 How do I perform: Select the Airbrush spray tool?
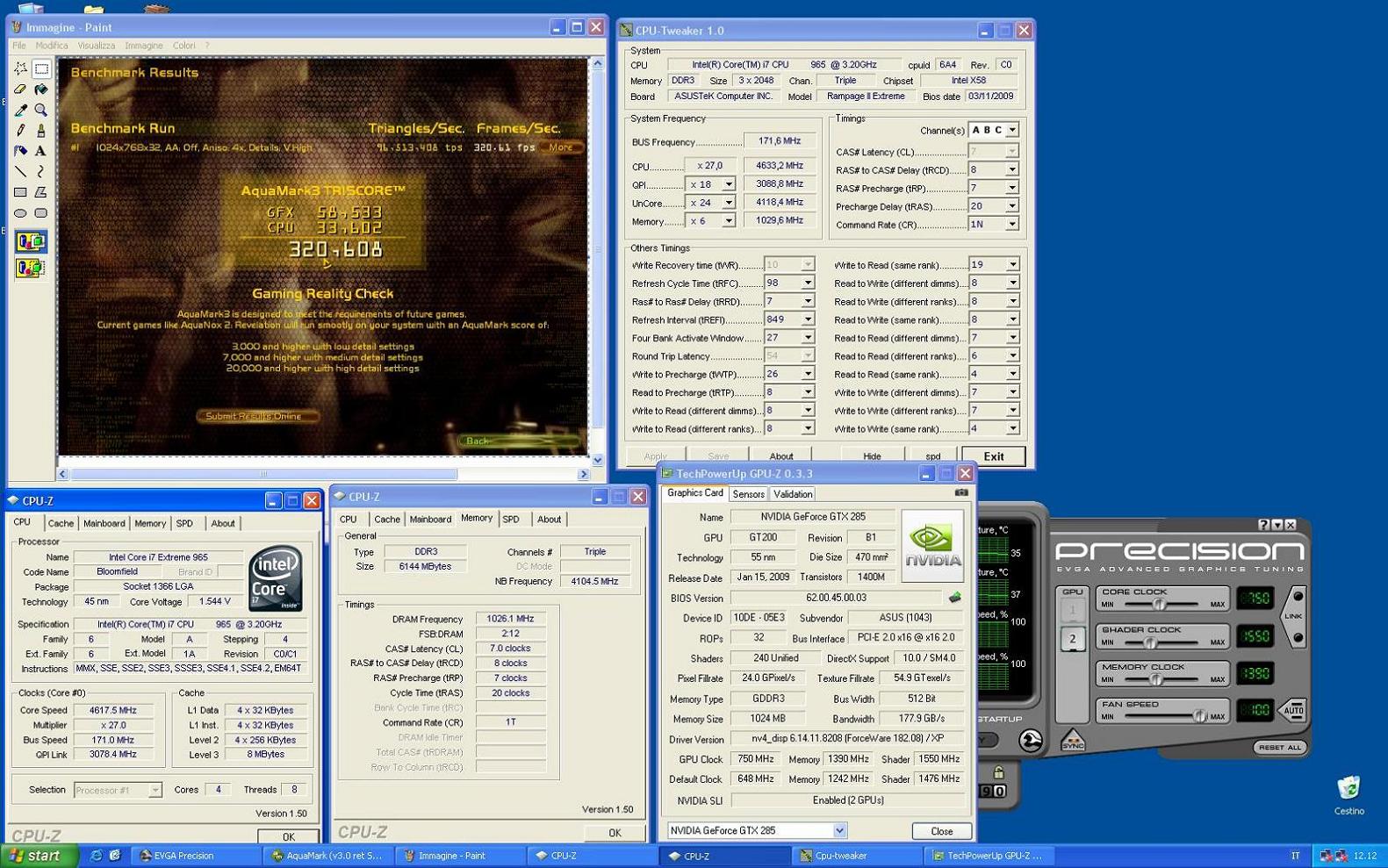click(20, 151)
